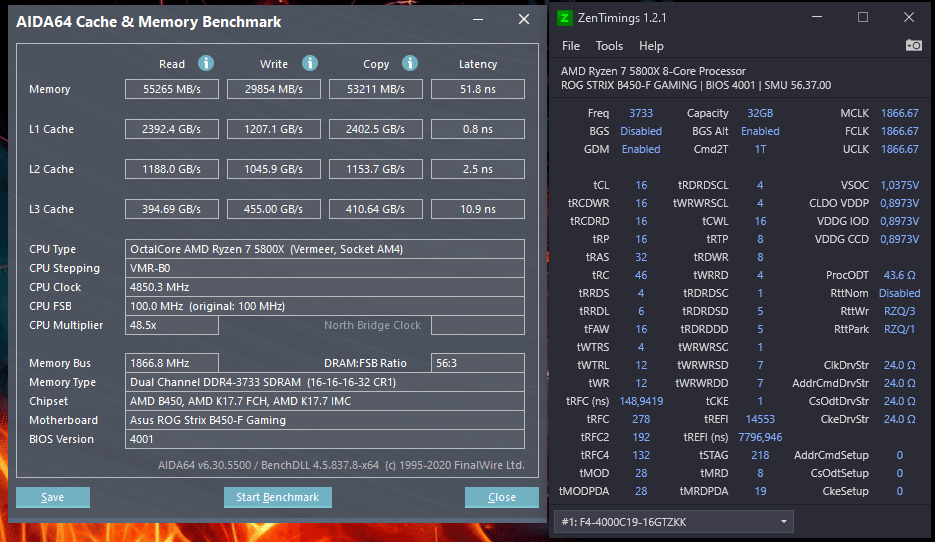Open the ZenTimings File menu

point(571,46)
